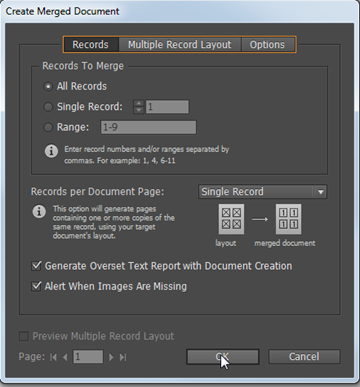
Task: Increment the Single Record stepper up arrow
Action: point(139,103)
